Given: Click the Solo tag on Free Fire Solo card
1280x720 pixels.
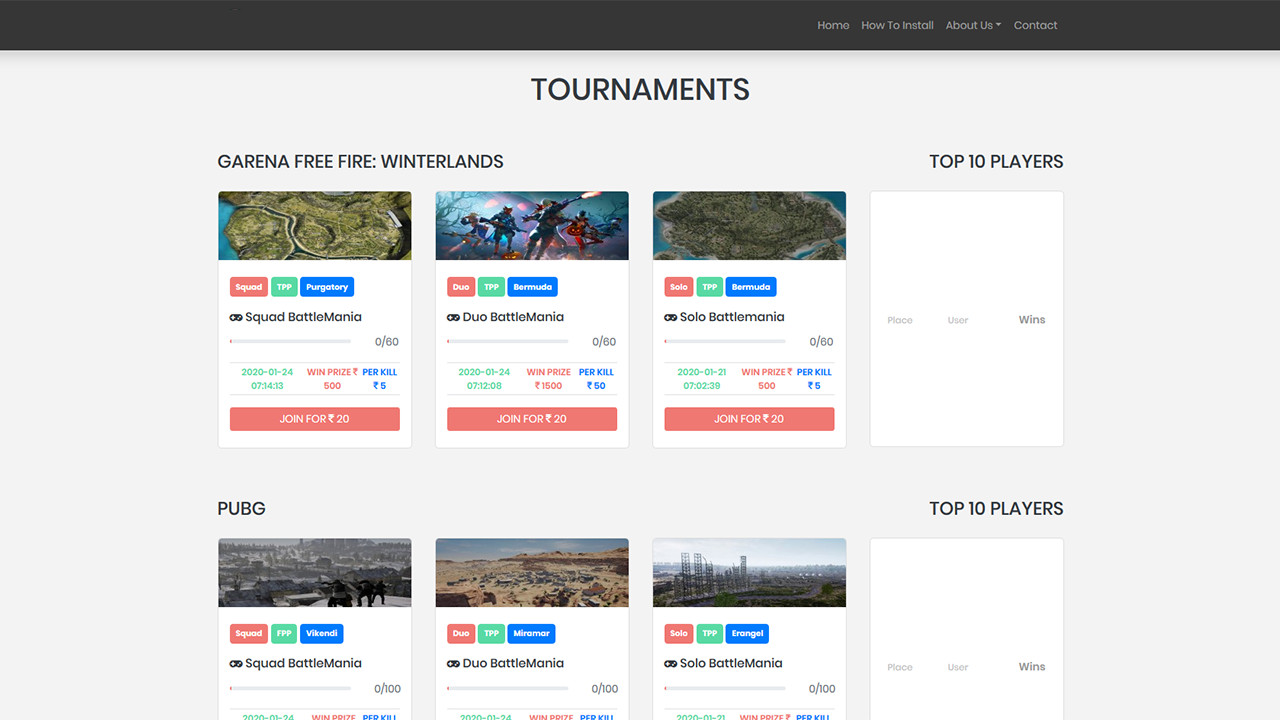Looking at the screenshot, I should 679,287.
